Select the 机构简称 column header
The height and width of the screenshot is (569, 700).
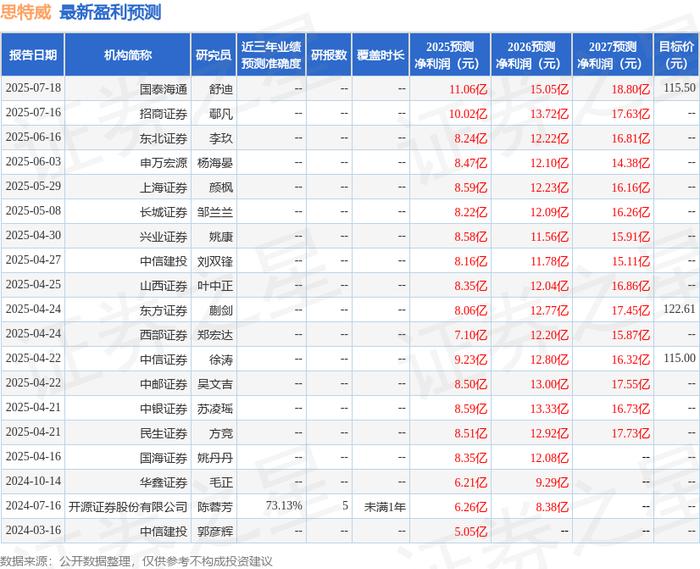tap(128, 55)
